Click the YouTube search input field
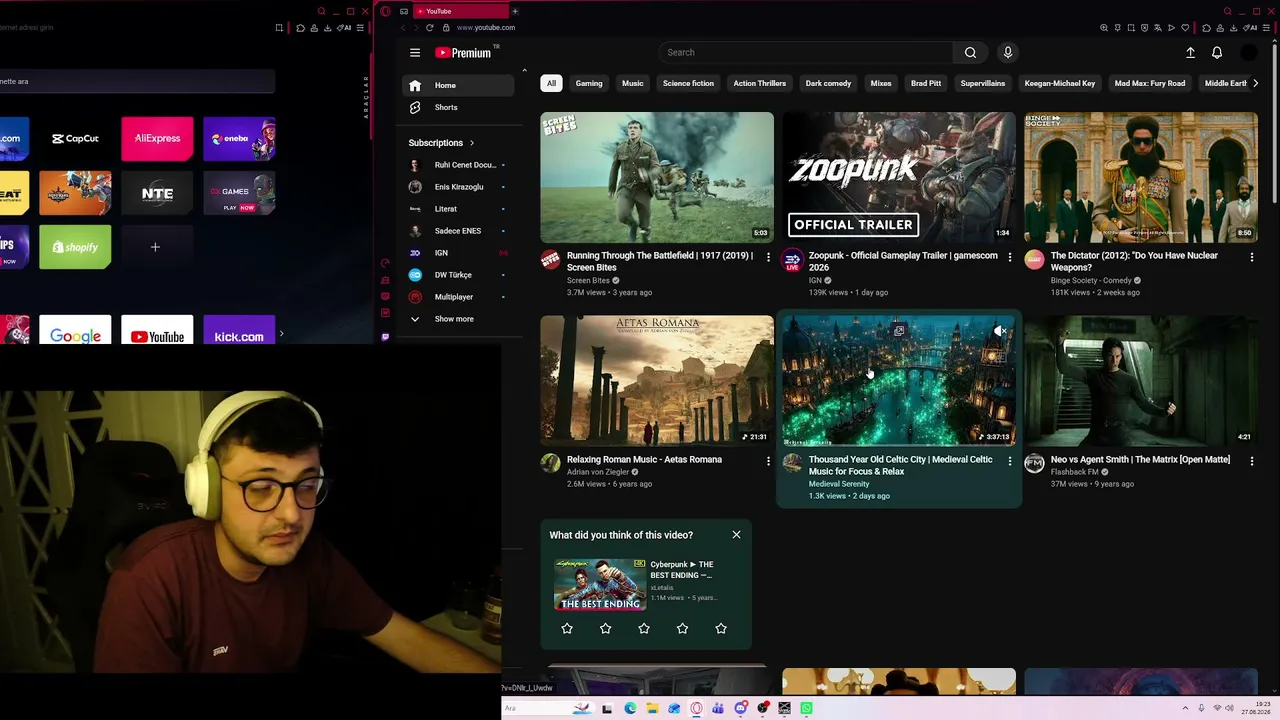The image size is (1280, 720). (805, 53)
